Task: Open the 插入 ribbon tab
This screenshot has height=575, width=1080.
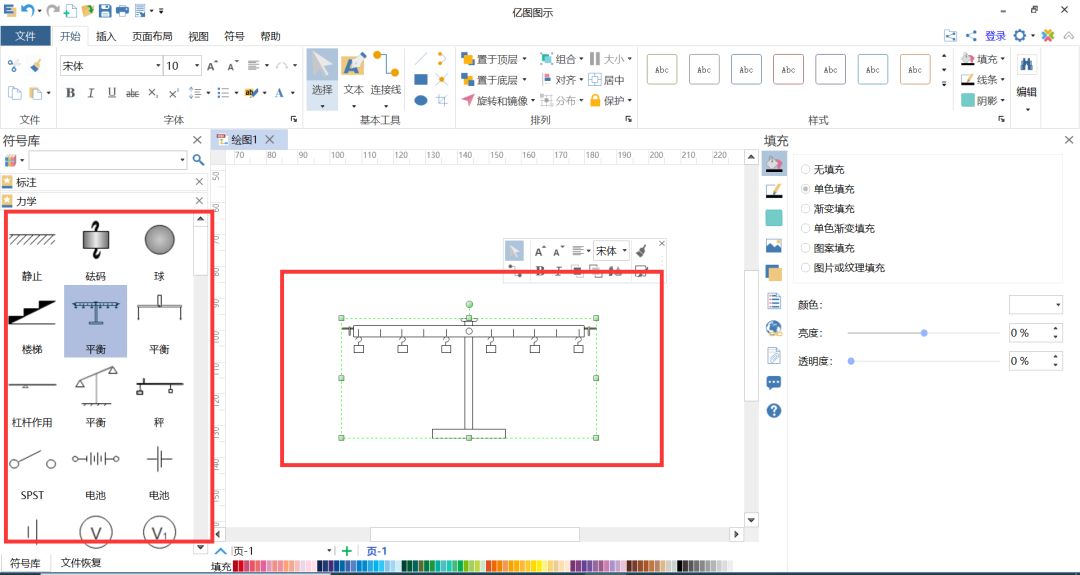Action: click(x=105, y=37)
